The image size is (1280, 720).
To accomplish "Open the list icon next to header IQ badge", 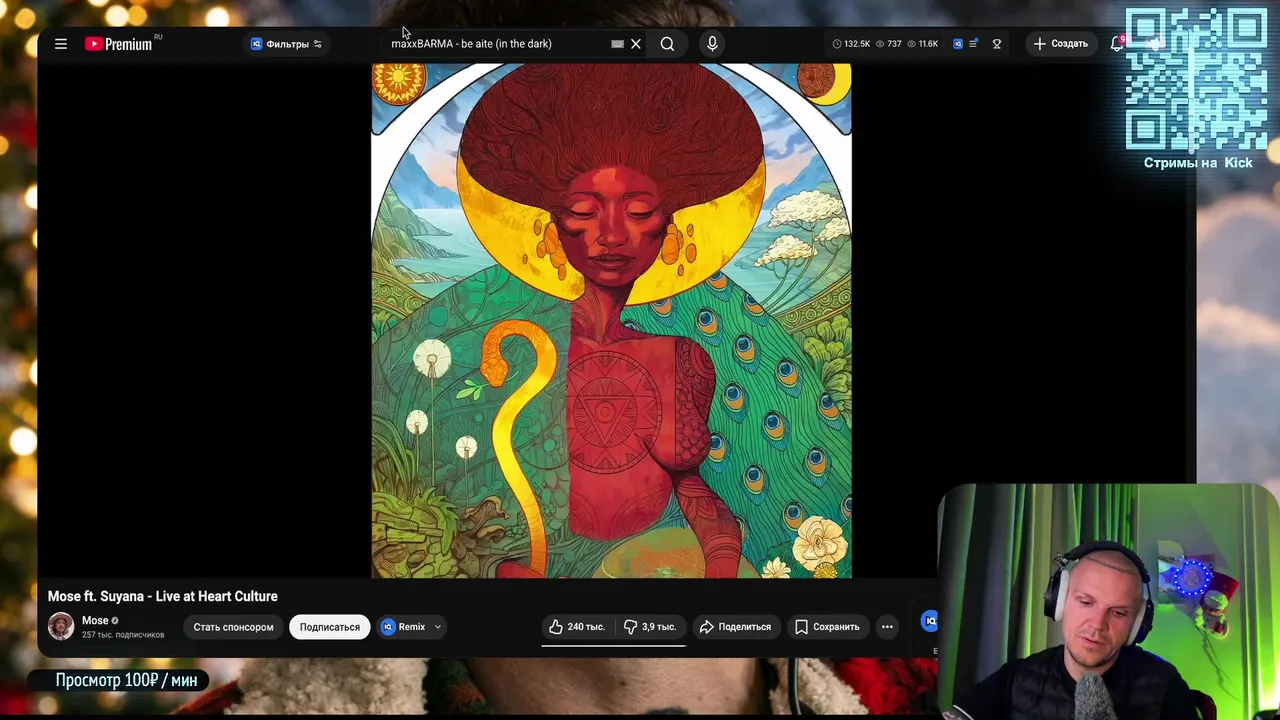I will pyautogui.click(x=973, y=44).
